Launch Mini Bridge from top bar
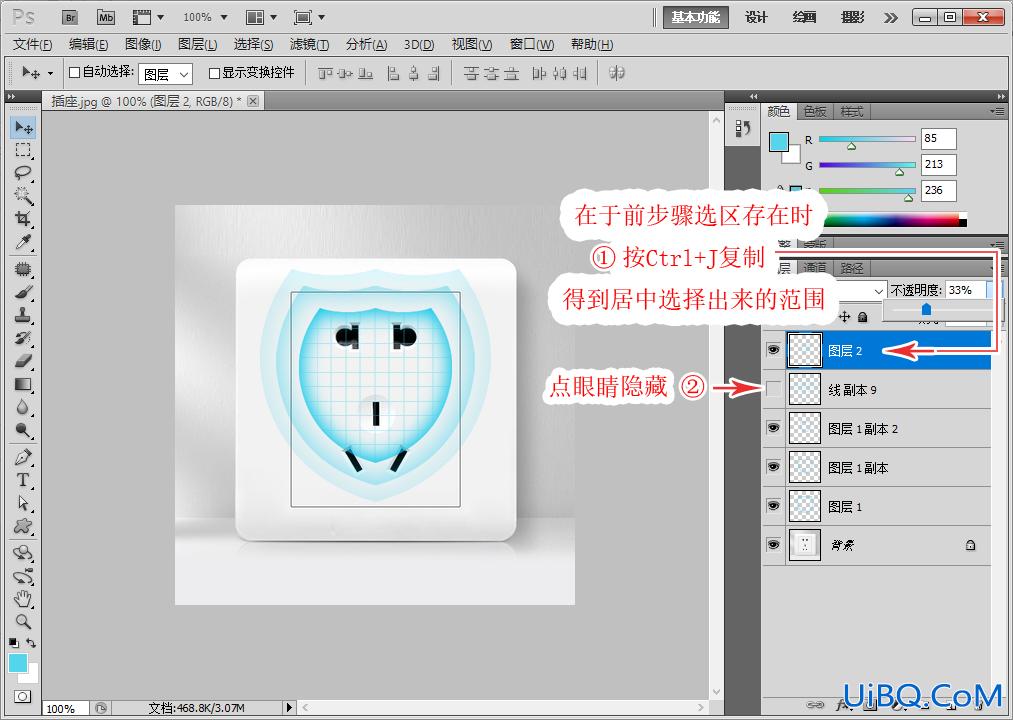 [105, 17]
